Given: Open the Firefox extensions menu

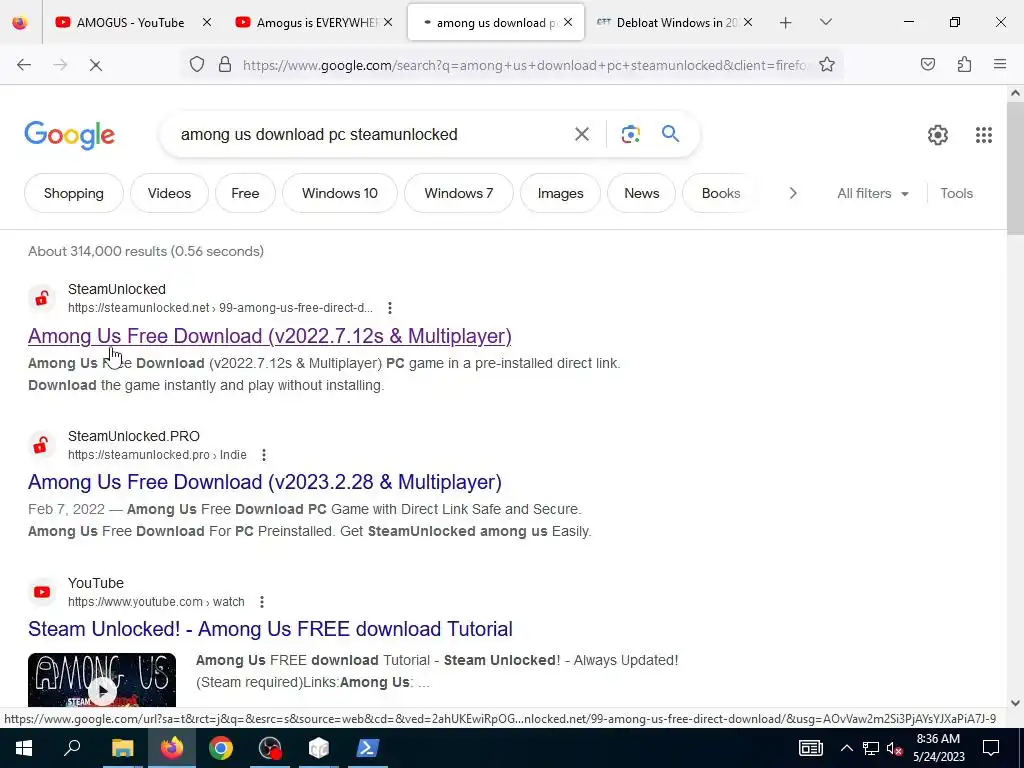Looking at the screenshot, I should [x=964, y=65].
